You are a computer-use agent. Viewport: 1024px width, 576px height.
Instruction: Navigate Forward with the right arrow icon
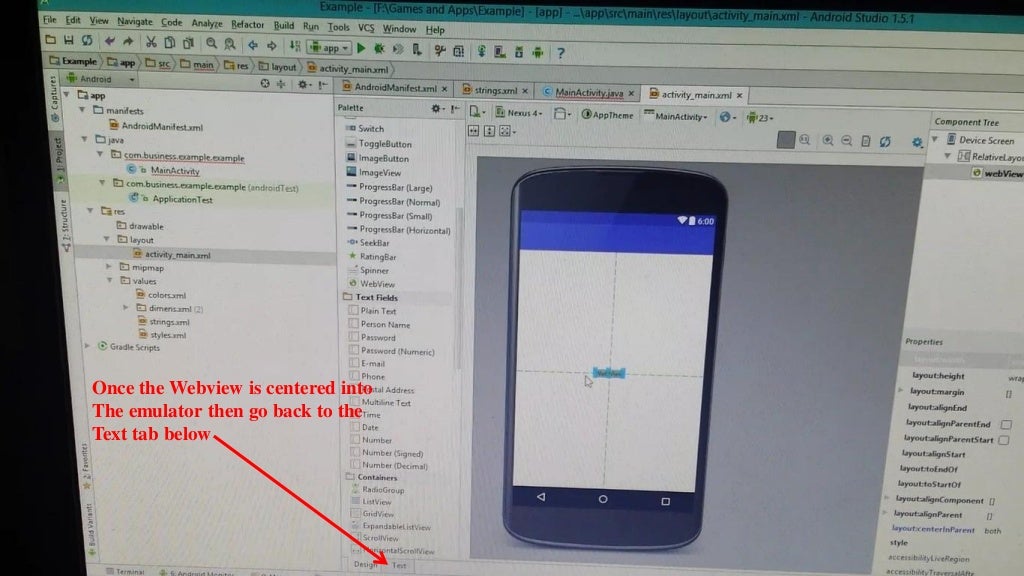tap(272, 46)
